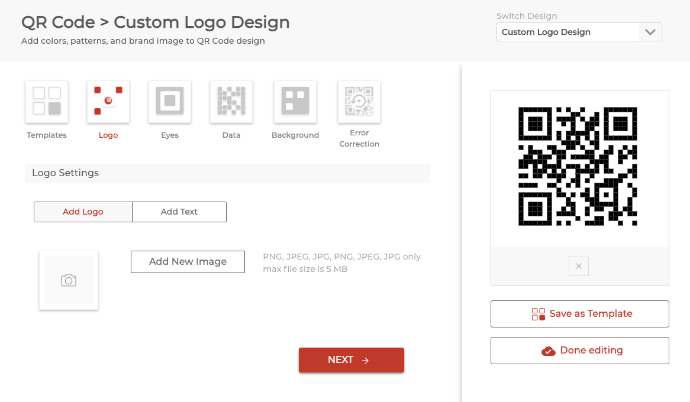This screenshot has height=402, width=690.
Task: Switch to the Add Text tab
Action: [x=179, y=212]
